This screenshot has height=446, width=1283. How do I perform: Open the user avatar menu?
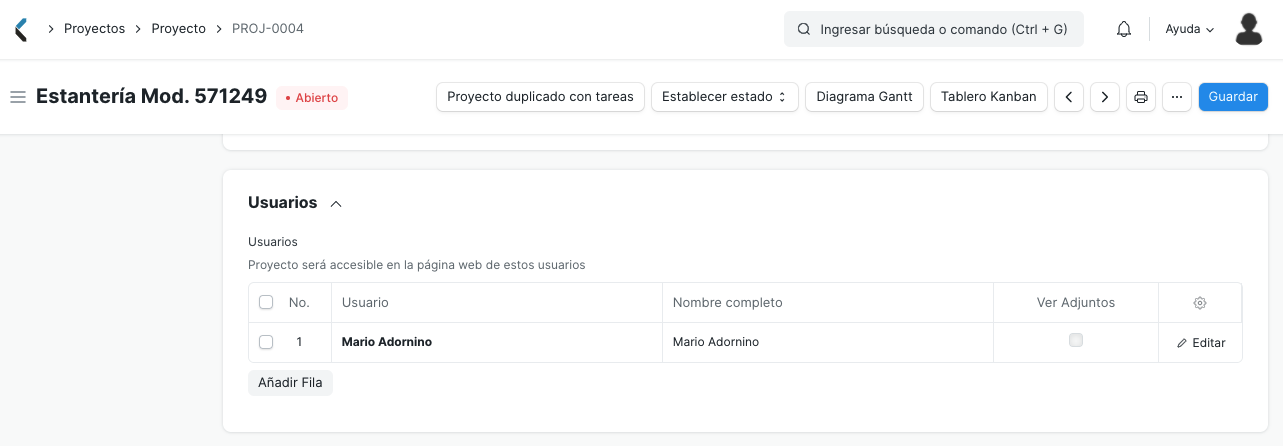(1249, 29)
